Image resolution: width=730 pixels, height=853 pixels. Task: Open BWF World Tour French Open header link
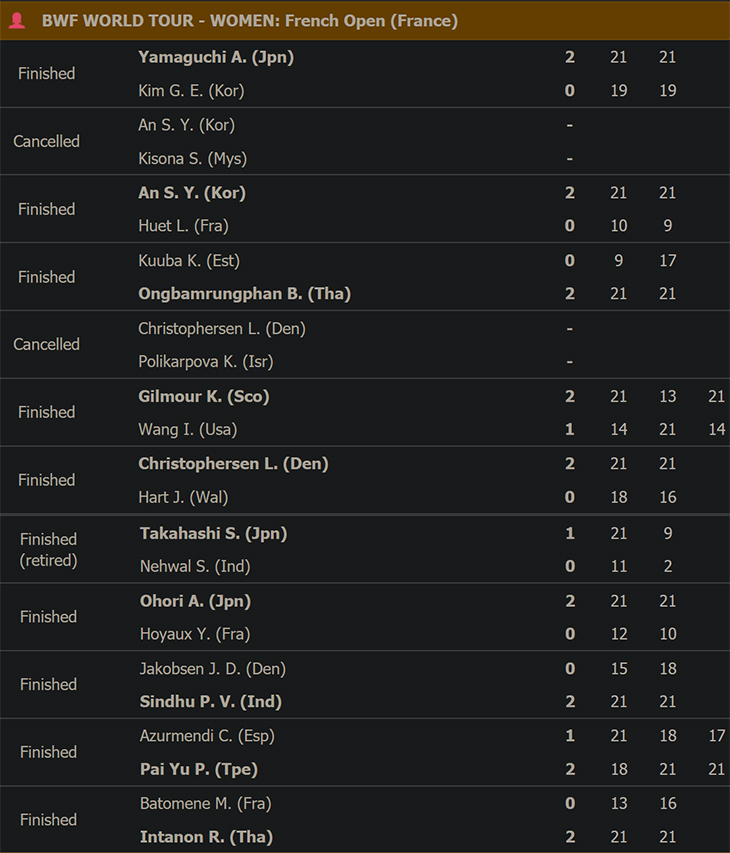(250, 21)
